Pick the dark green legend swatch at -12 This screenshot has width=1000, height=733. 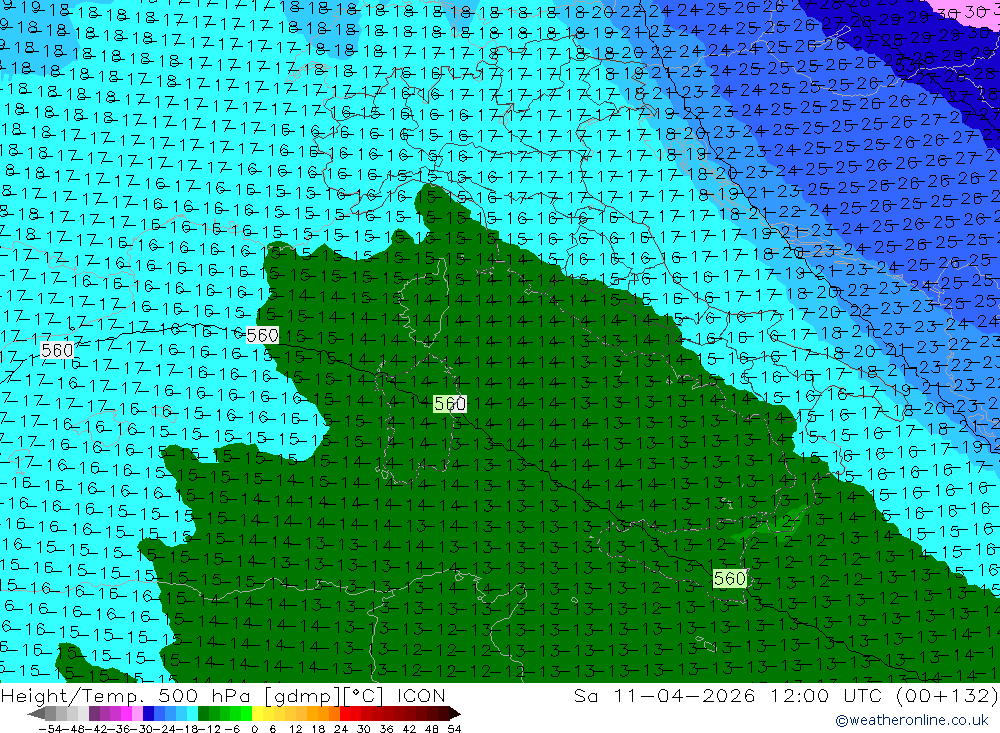[203, 714]
